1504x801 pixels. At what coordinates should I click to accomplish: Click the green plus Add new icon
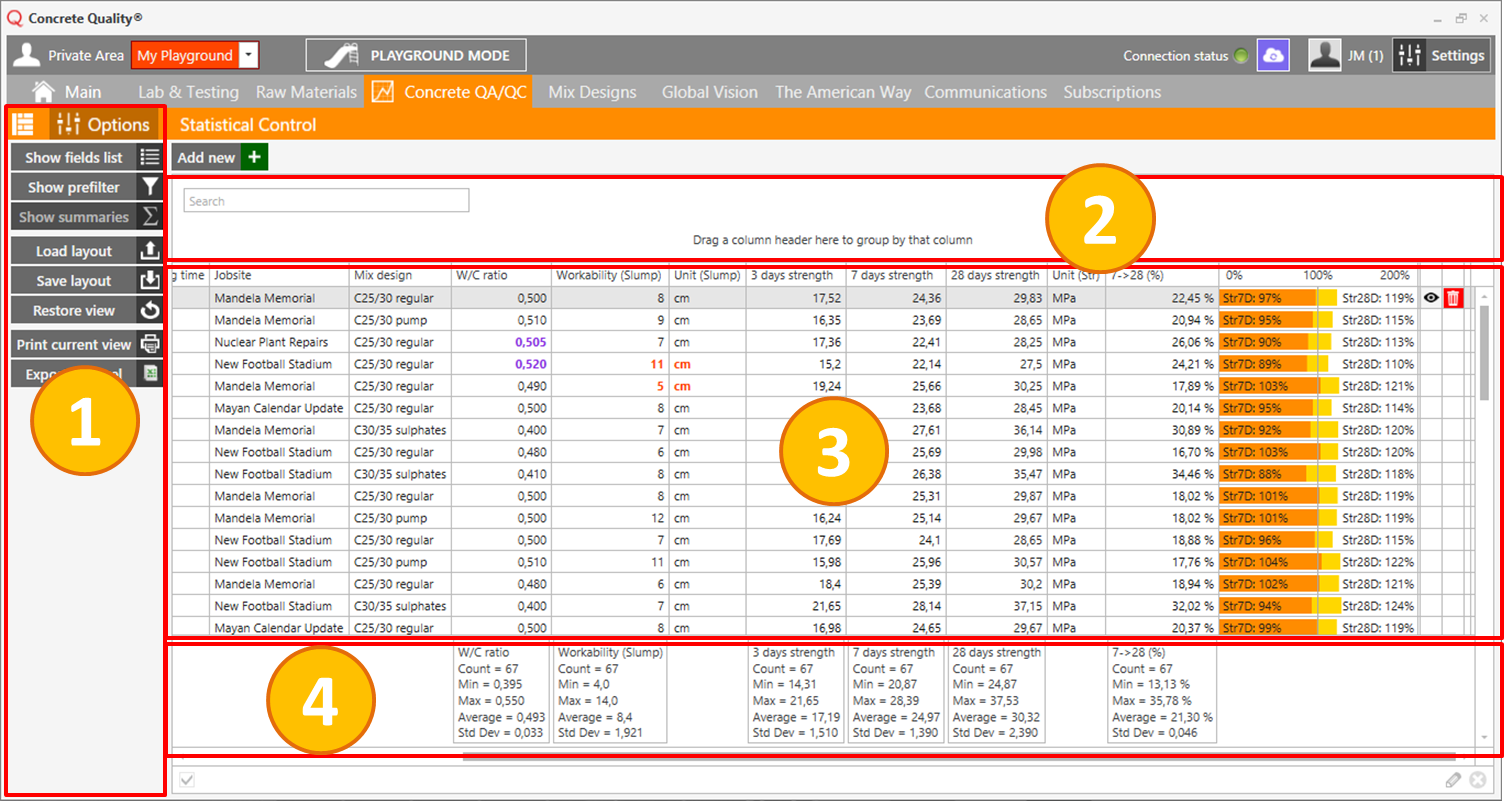point(254,157)
